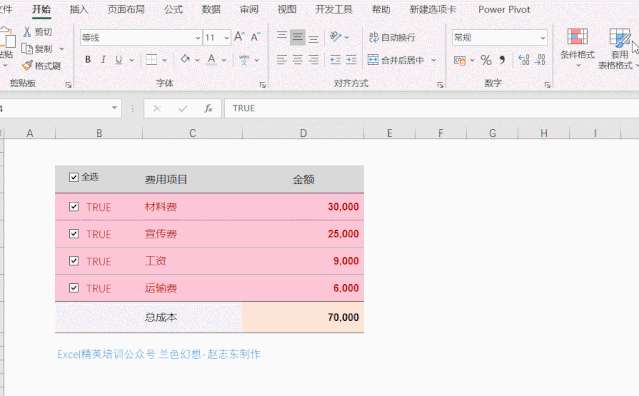
Task: Apply percent style with the % icon
Action: (486, 60)
